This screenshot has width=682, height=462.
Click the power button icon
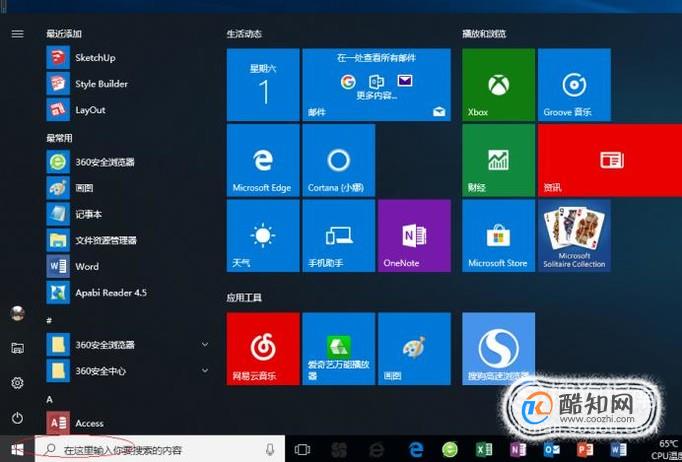coord(17,418)
